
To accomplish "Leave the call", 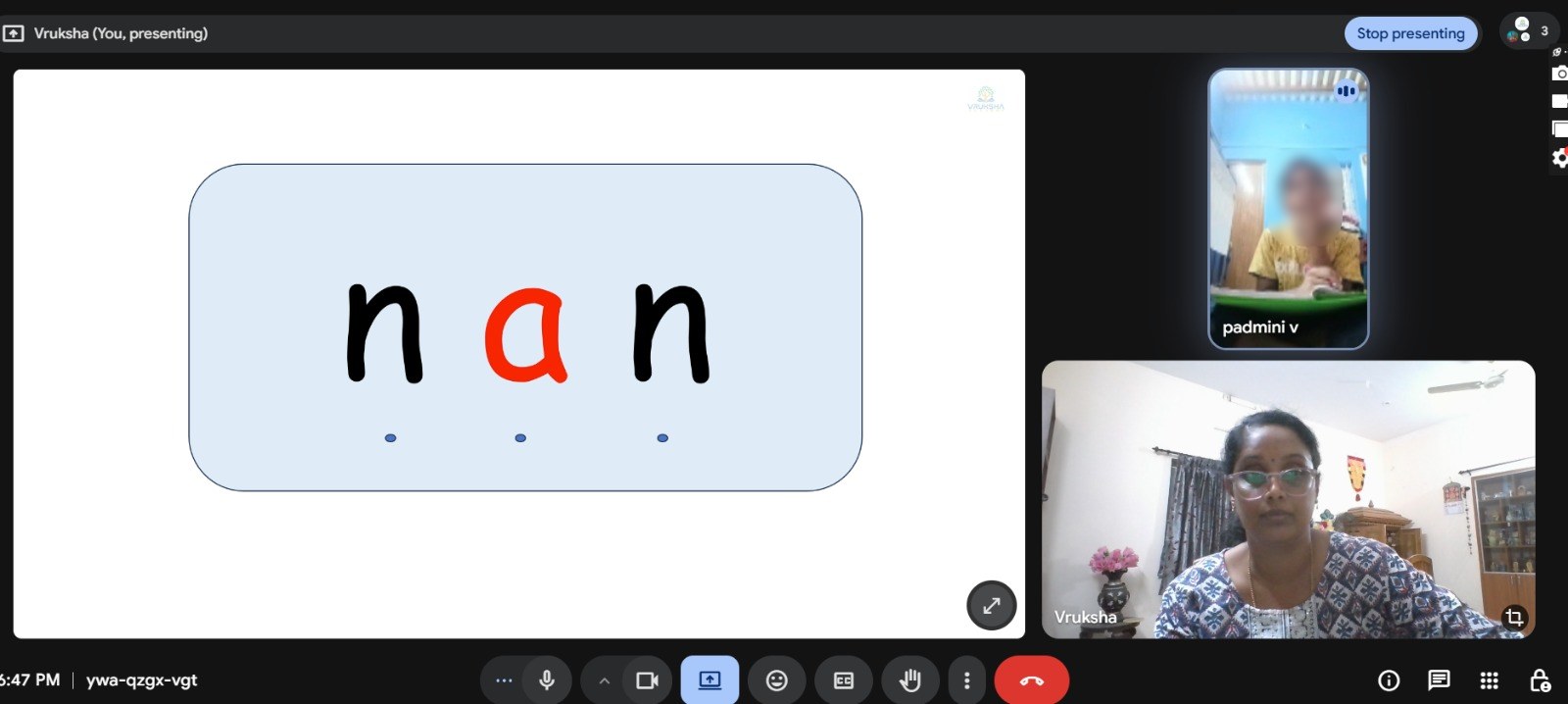I will tap(1031, 679).
